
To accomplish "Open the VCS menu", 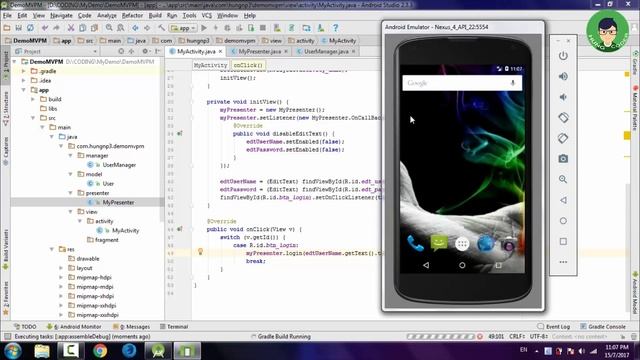I will click(x=207, y=16).
